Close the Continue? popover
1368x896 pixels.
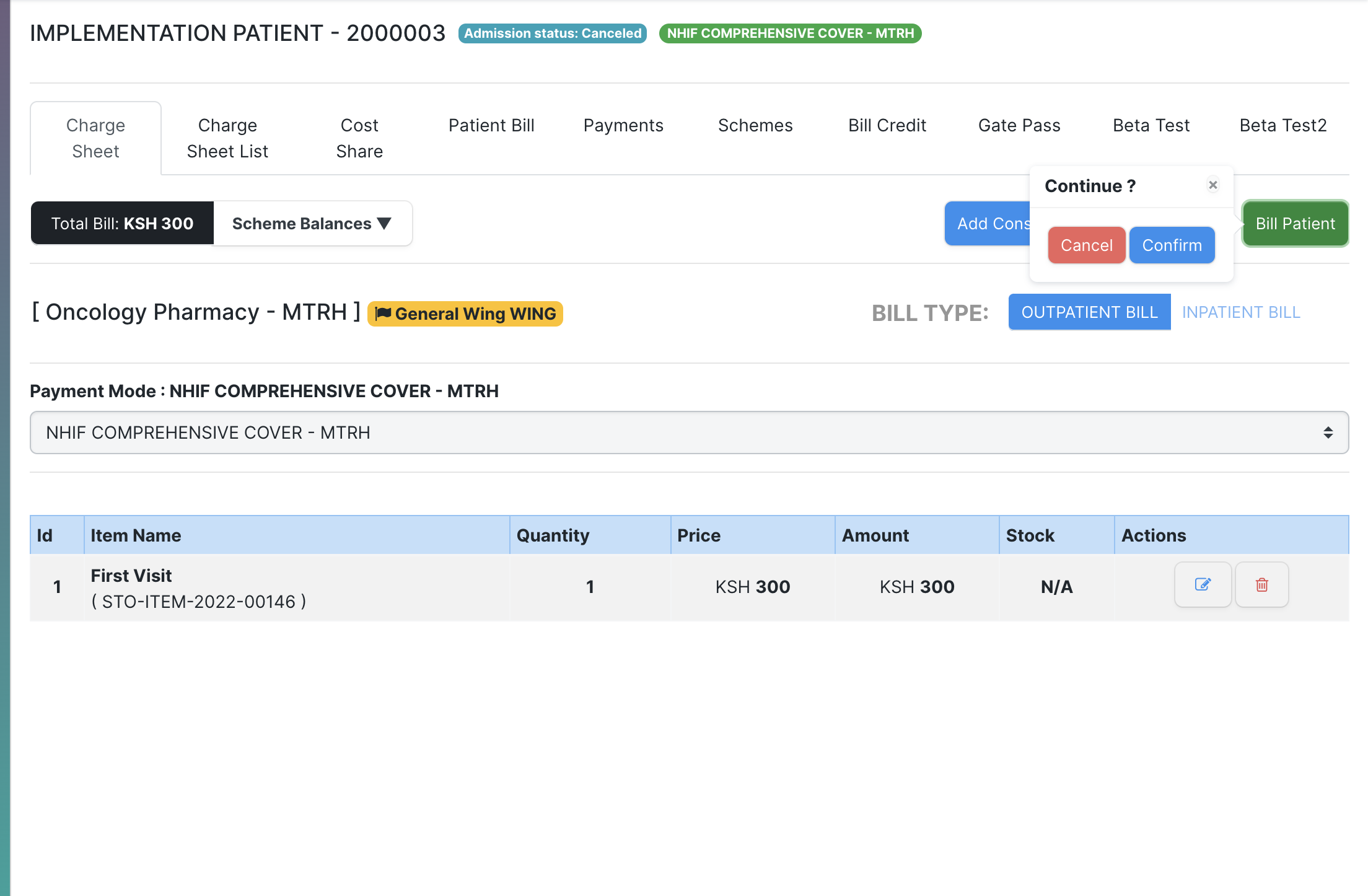point(1213,185)
